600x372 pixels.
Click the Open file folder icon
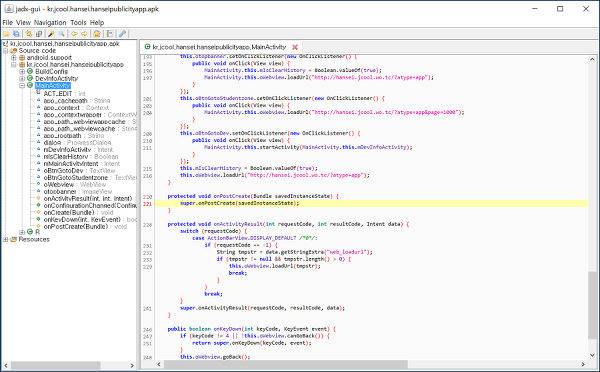click(6, 34)
